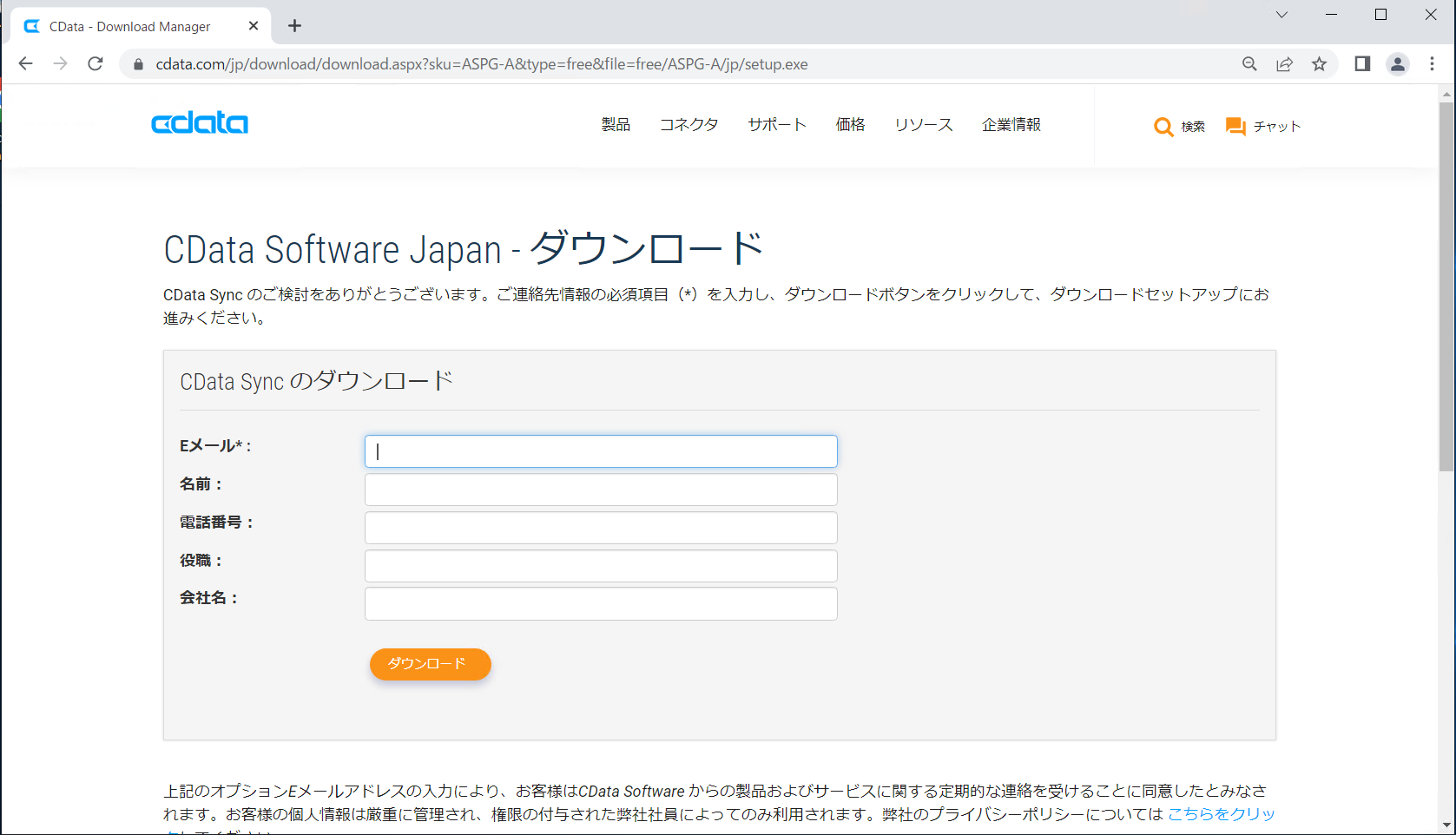Click the scrollbar down arrow
1456x835 pixels.
[x=1446, y=825]
